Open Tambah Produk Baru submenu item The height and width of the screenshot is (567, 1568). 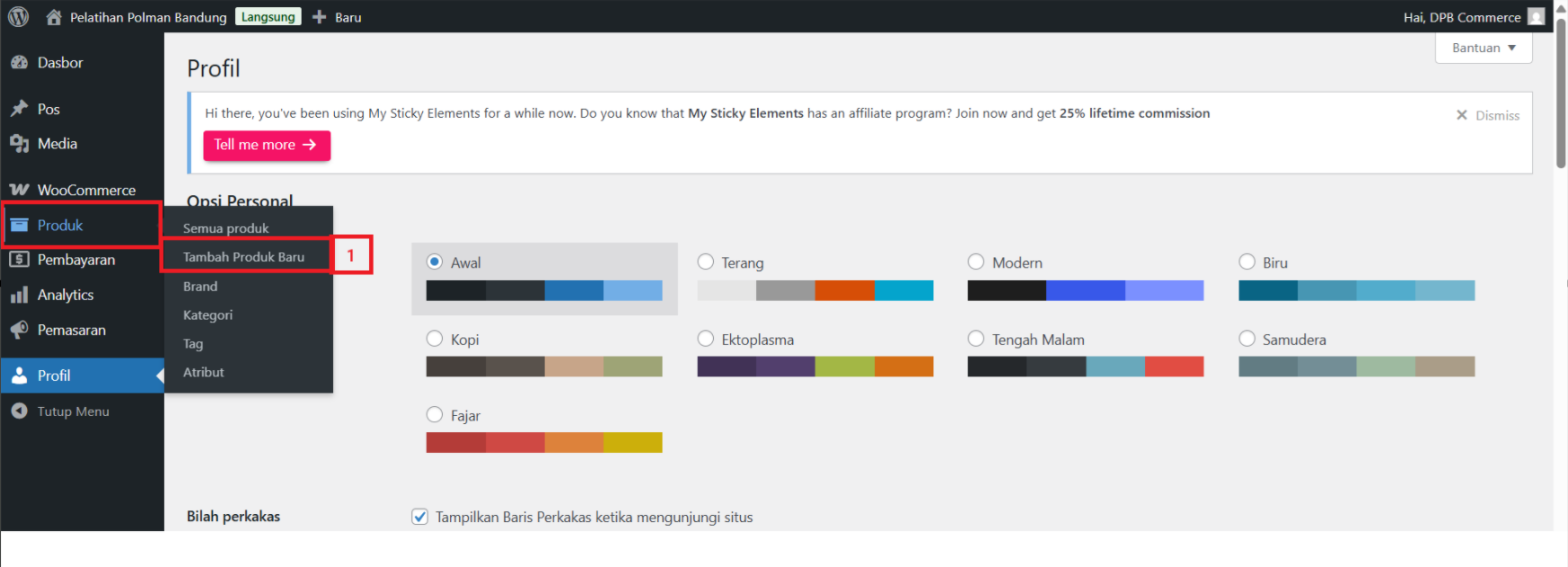click(x=243, y=257)
